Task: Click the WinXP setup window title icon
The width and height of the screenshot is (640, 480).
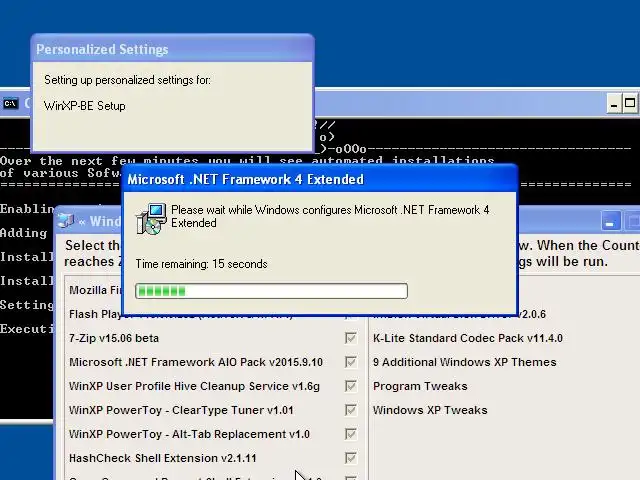Action: [x=66, y=220]
